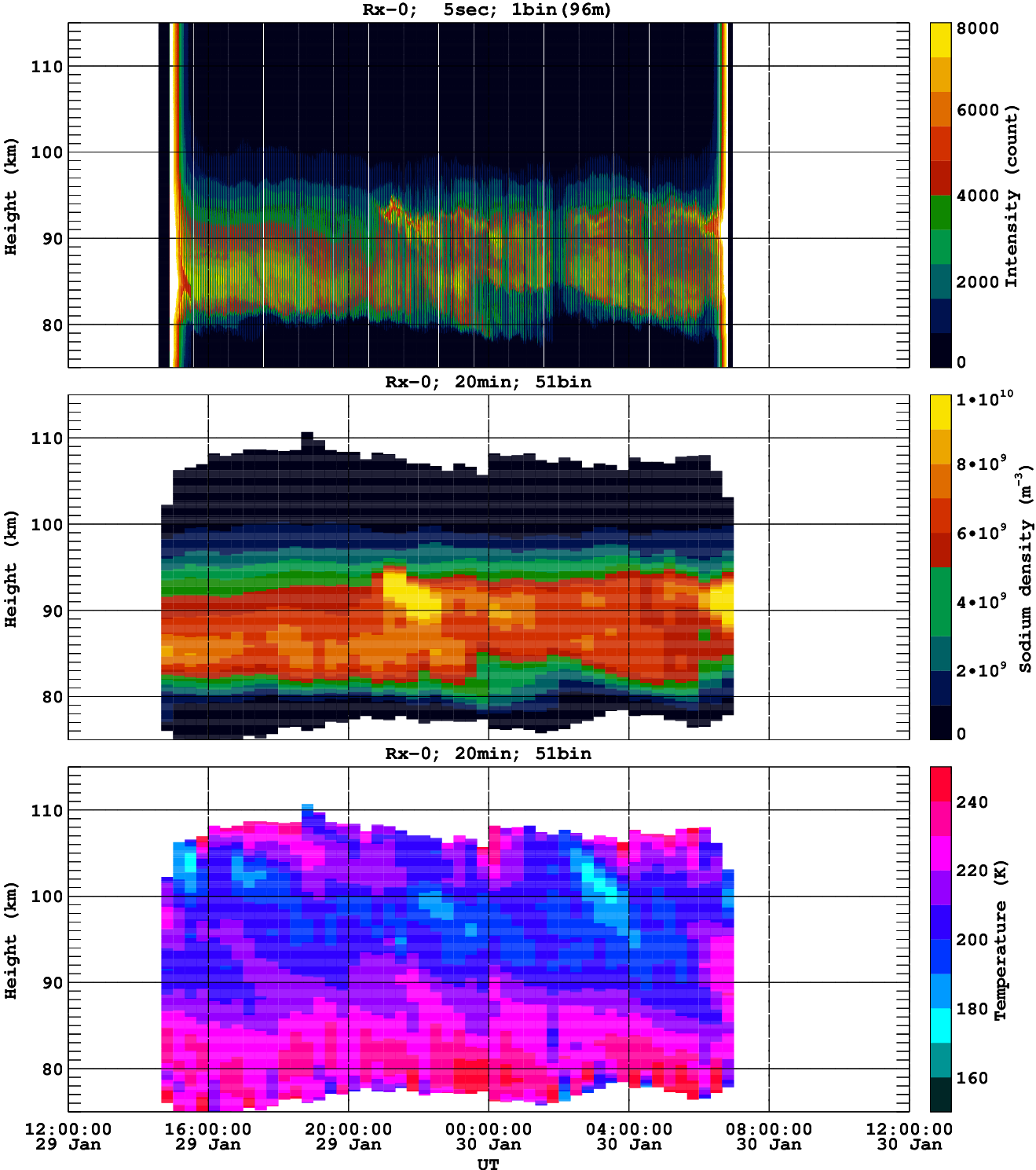Viewport: 1036px width, 1170px height.
Task: Click the bottom plot's title above the temperature map
Action: click(x=488, y=754)
